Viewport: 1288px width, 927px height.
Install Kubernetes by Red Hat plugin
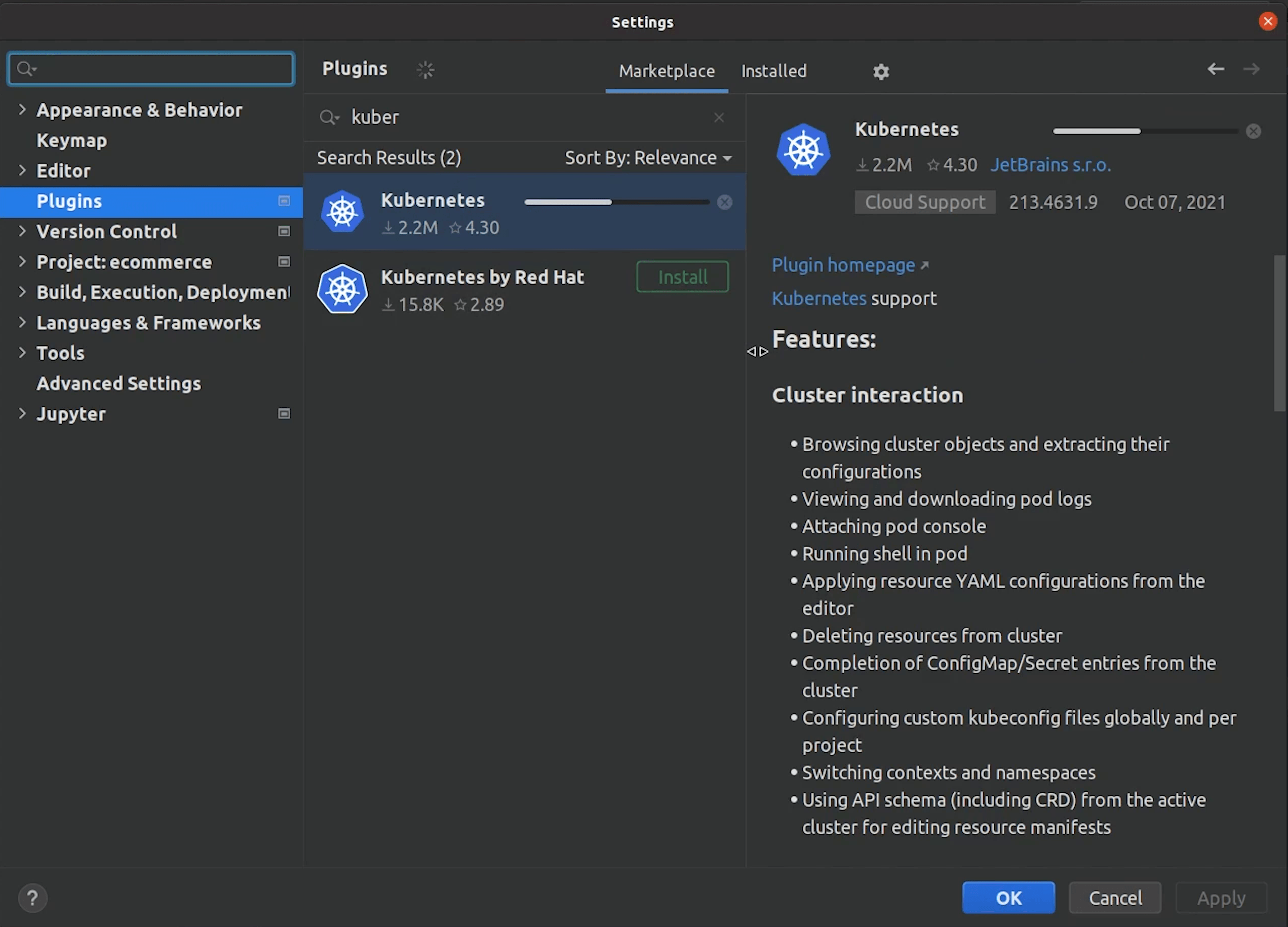click(x=682, y=277)
